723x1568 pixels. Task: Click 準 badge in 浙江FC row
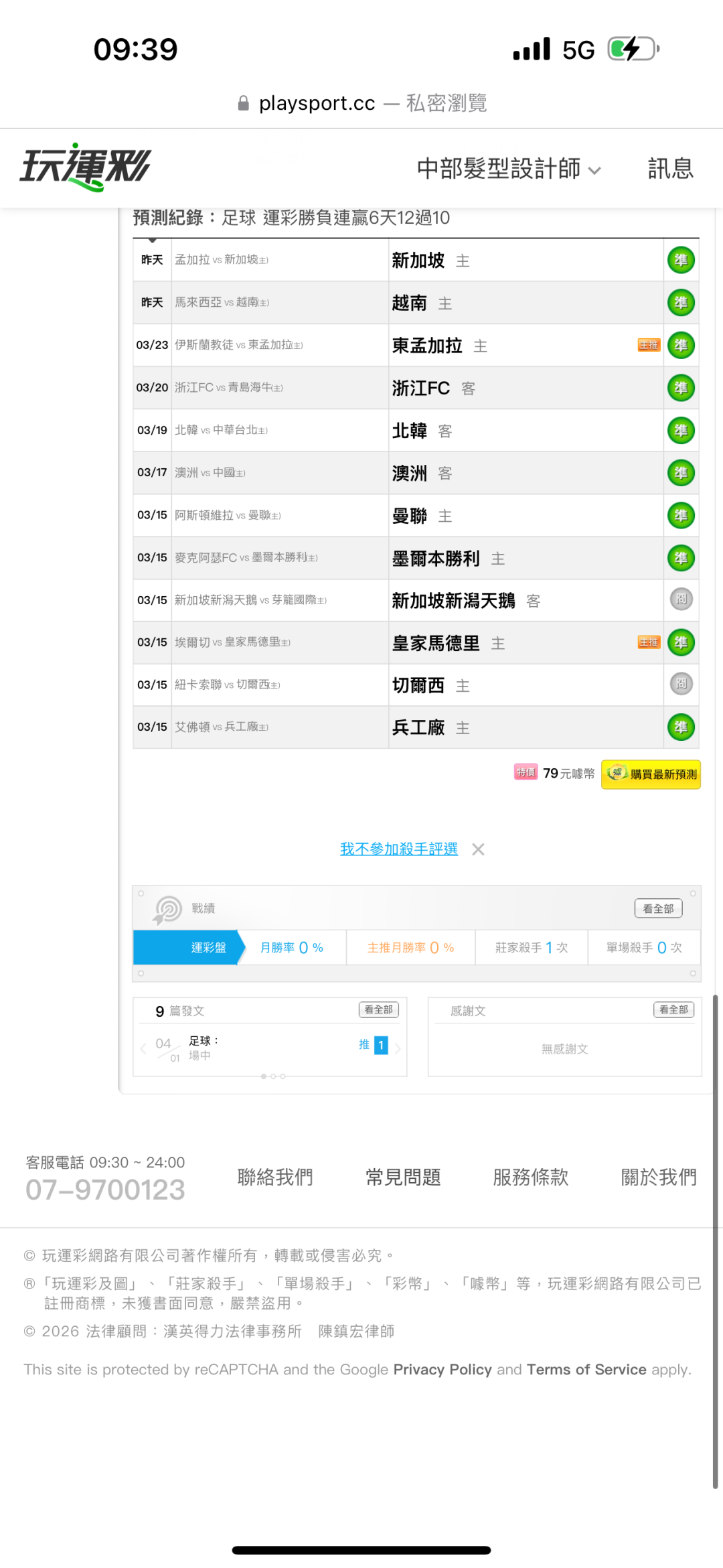click(x=681, y=388)
